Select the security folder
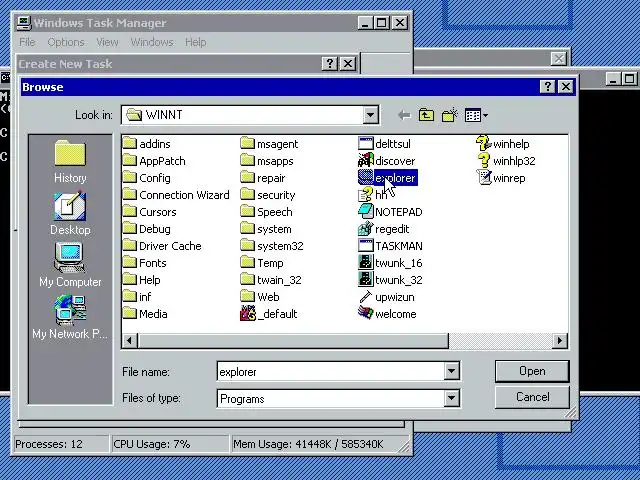The image size is (640, 480). [268, 195]
